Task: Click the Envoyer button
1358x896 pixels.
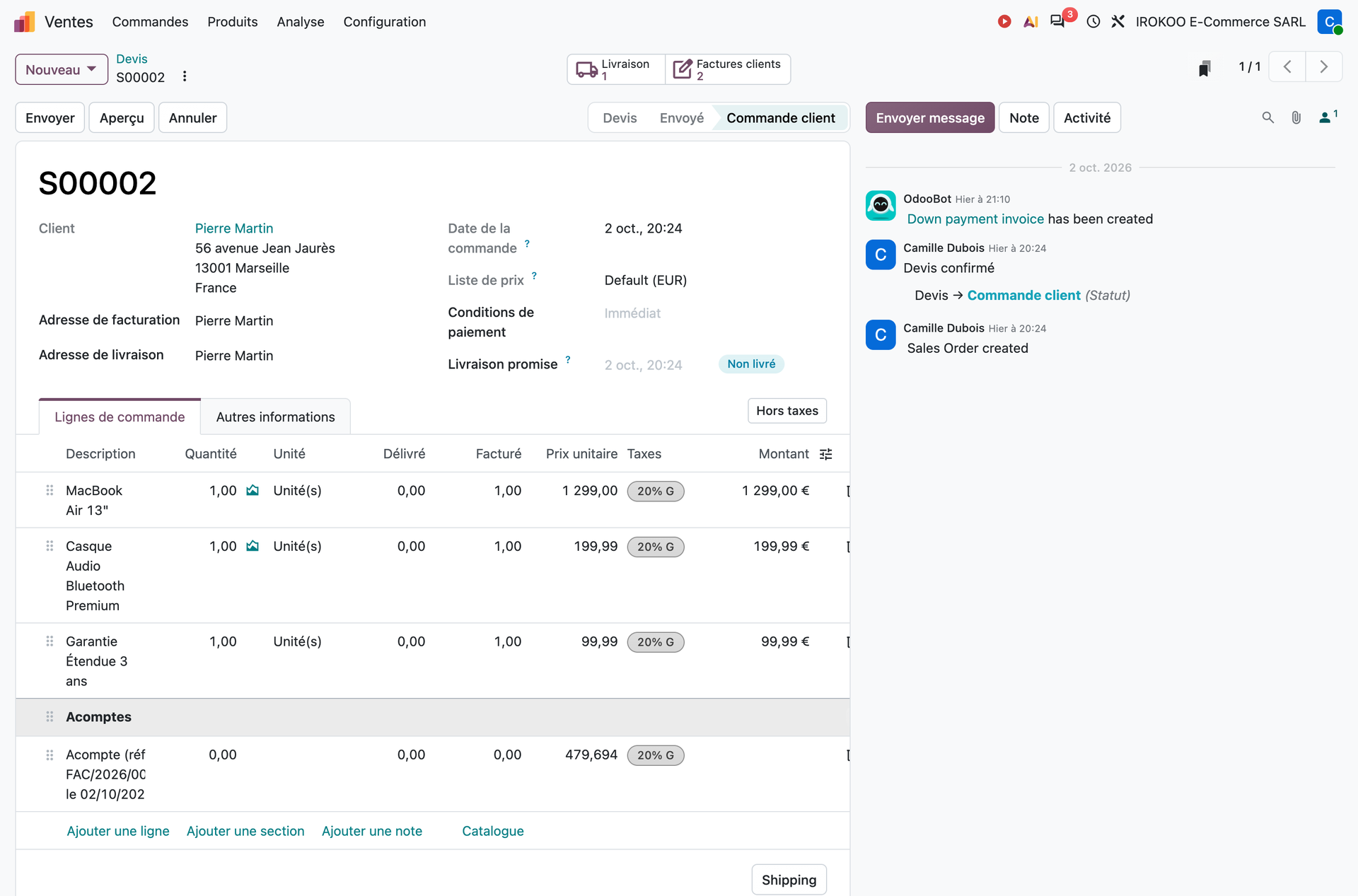Action: pos(50,118)
